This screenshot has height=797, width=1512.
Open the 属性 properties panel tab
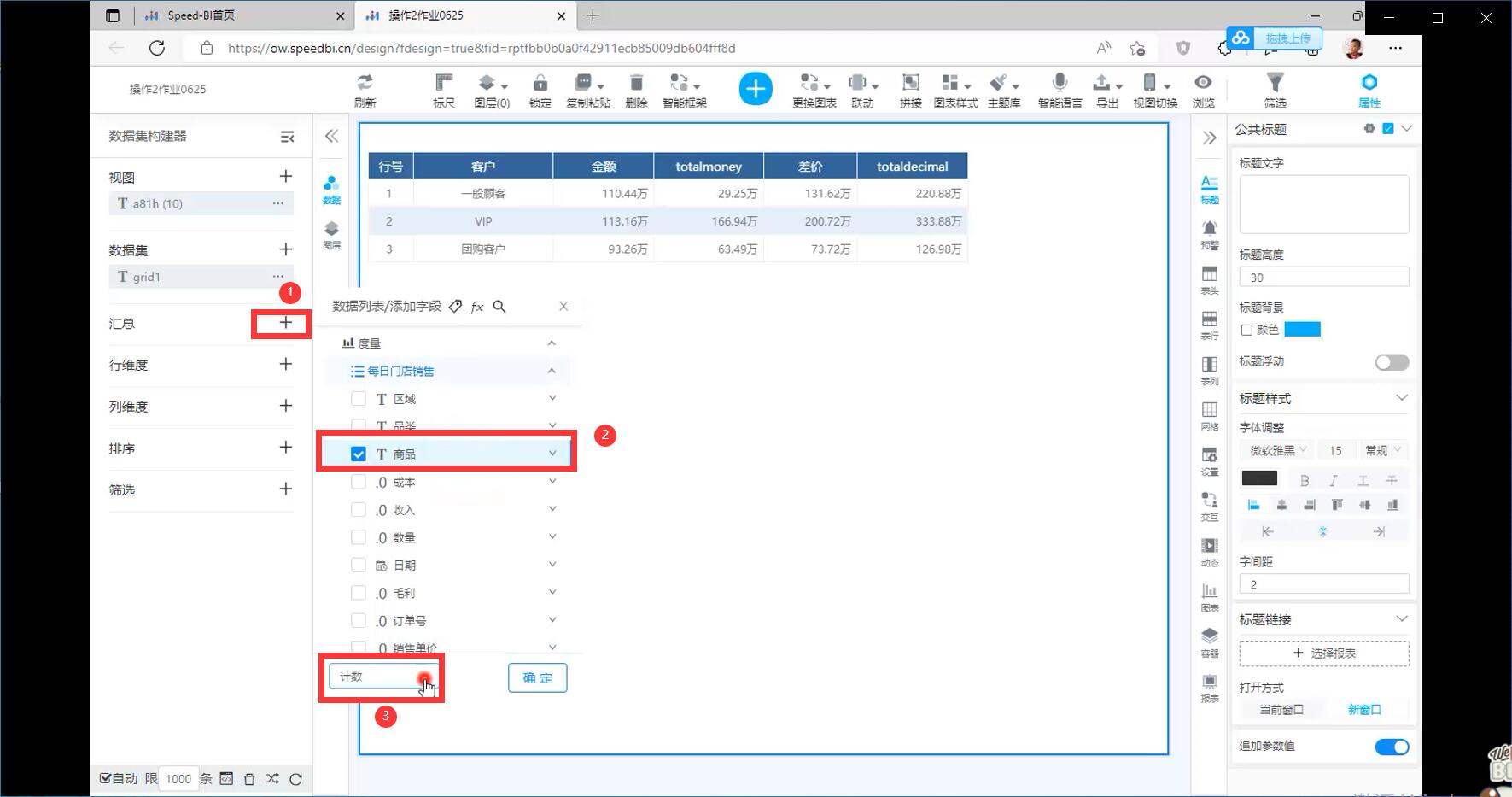(1369, 89)
